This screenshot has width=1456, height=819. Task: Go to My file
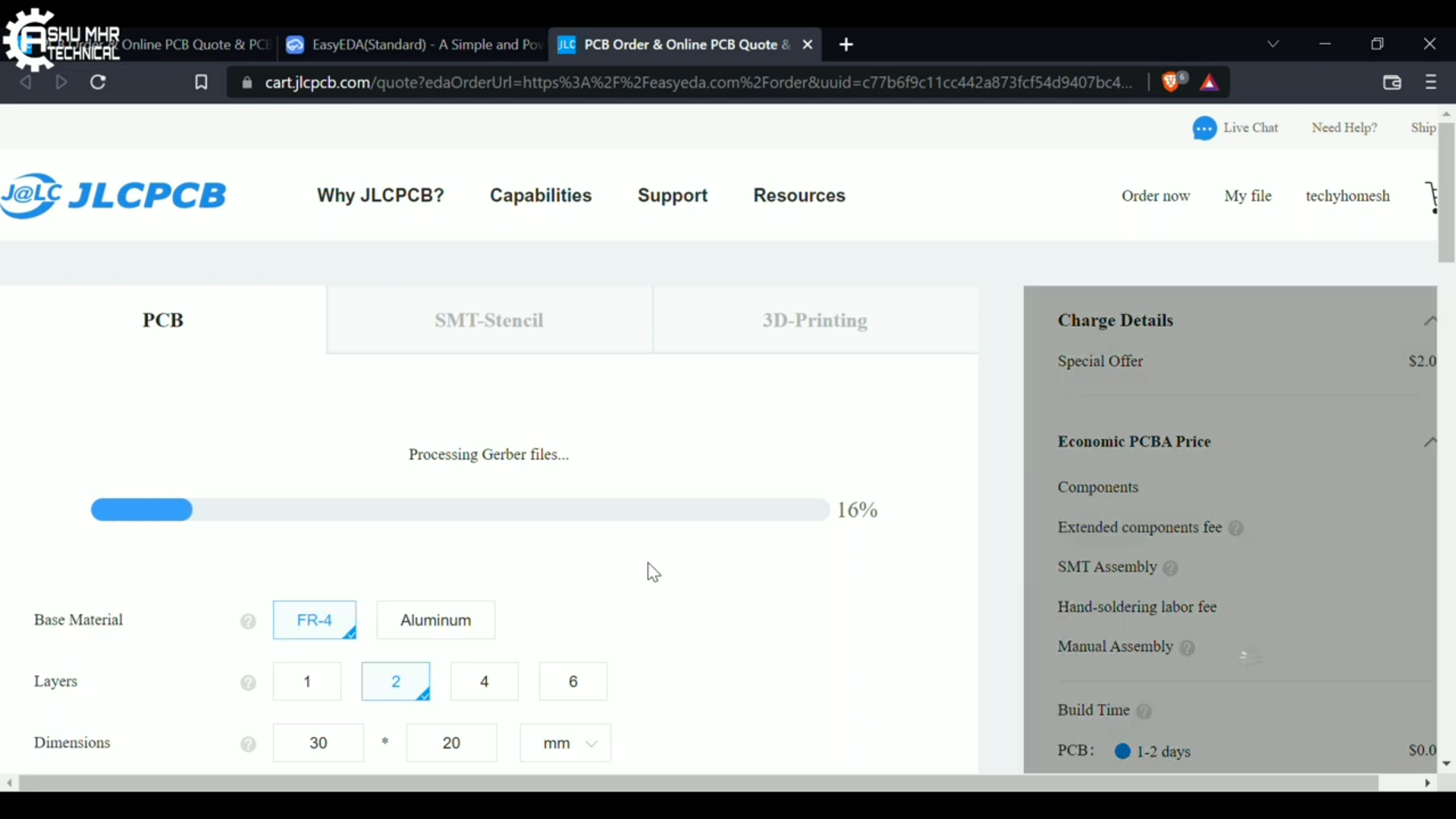click(1247, 195)
